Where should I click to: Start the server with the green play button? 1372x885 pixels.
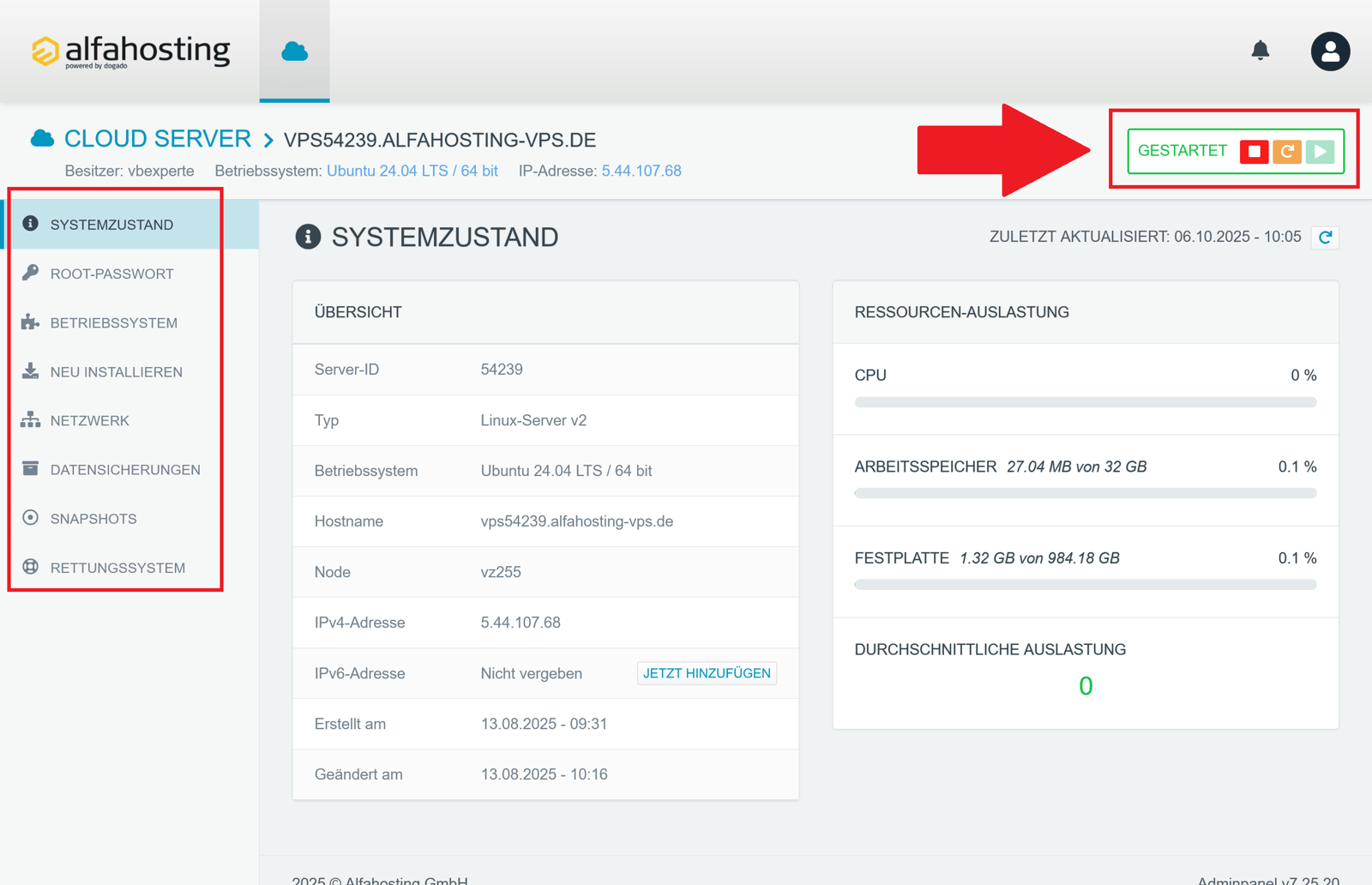click(x=1320, y=150)
